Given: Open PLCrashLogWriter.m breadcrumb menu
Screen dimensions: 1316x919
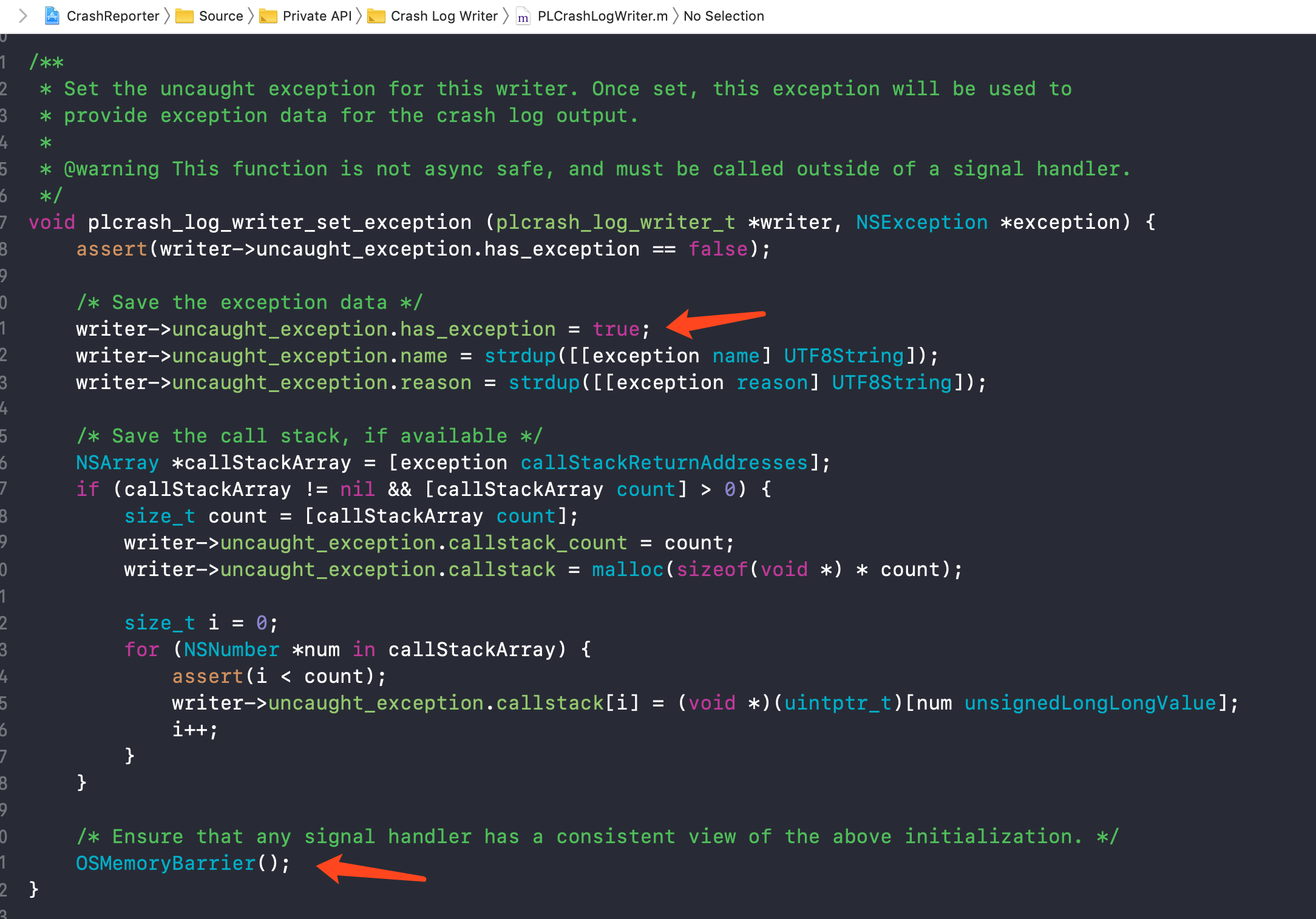Looking at the screenshot, I should pyautogui.click(x=603, y=16).
